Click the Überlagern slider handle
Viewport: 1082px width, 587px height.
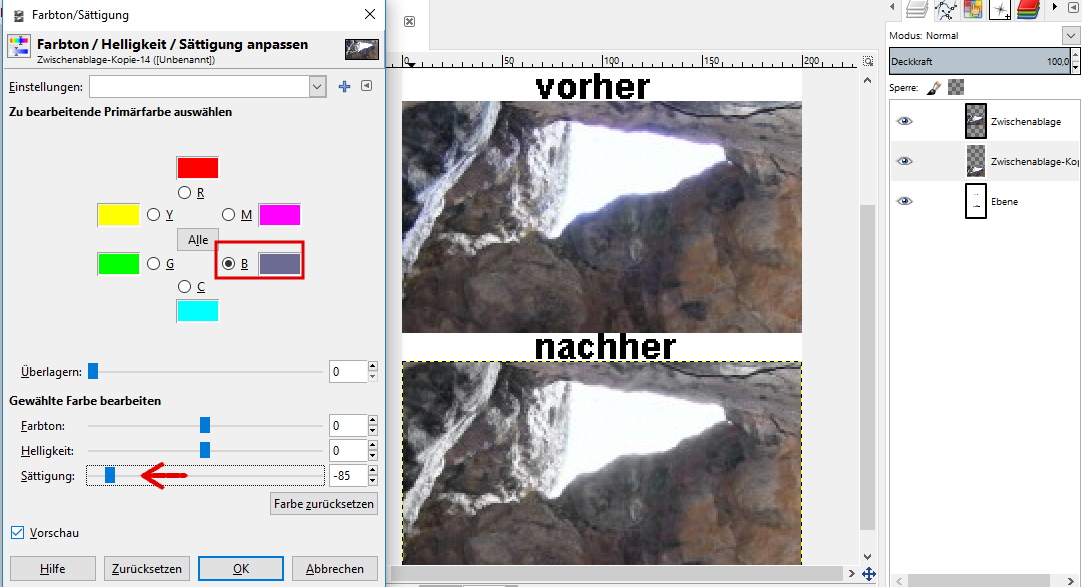(x=93, y=371)
